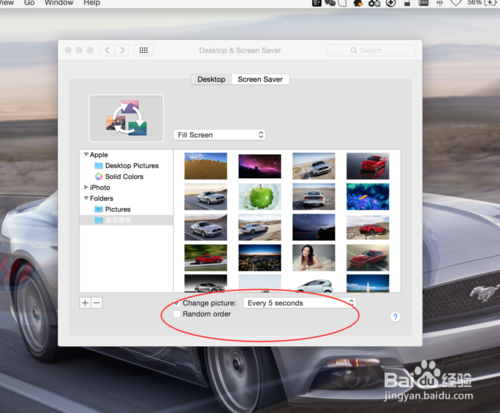Choose the silver Mustang thumbnail below the apple
The width and height of the screenshot is (500, 413).
tap(260, 227)
